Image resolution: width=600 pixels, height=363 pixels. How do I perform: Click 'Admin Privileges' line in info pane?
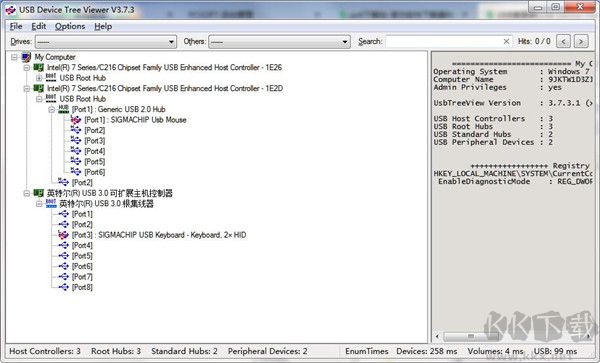(x=497, y=87)
